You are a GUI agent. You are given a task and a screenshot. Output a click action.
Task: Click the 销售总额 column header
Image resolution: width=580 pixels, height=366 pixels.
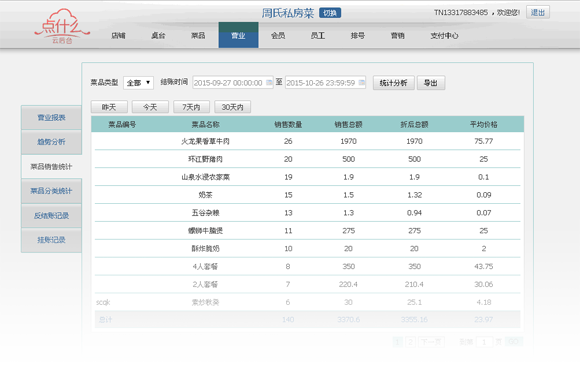point(348,124)
